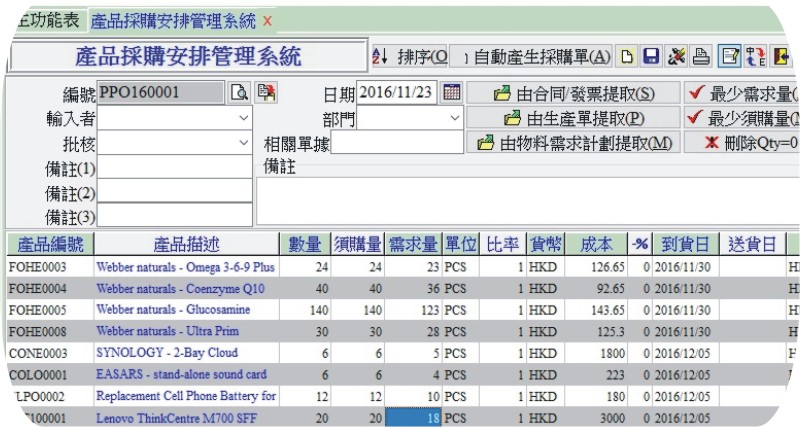Click the 數量 column header
Screen dimensions: 800x427
click(x=305, y=244)
